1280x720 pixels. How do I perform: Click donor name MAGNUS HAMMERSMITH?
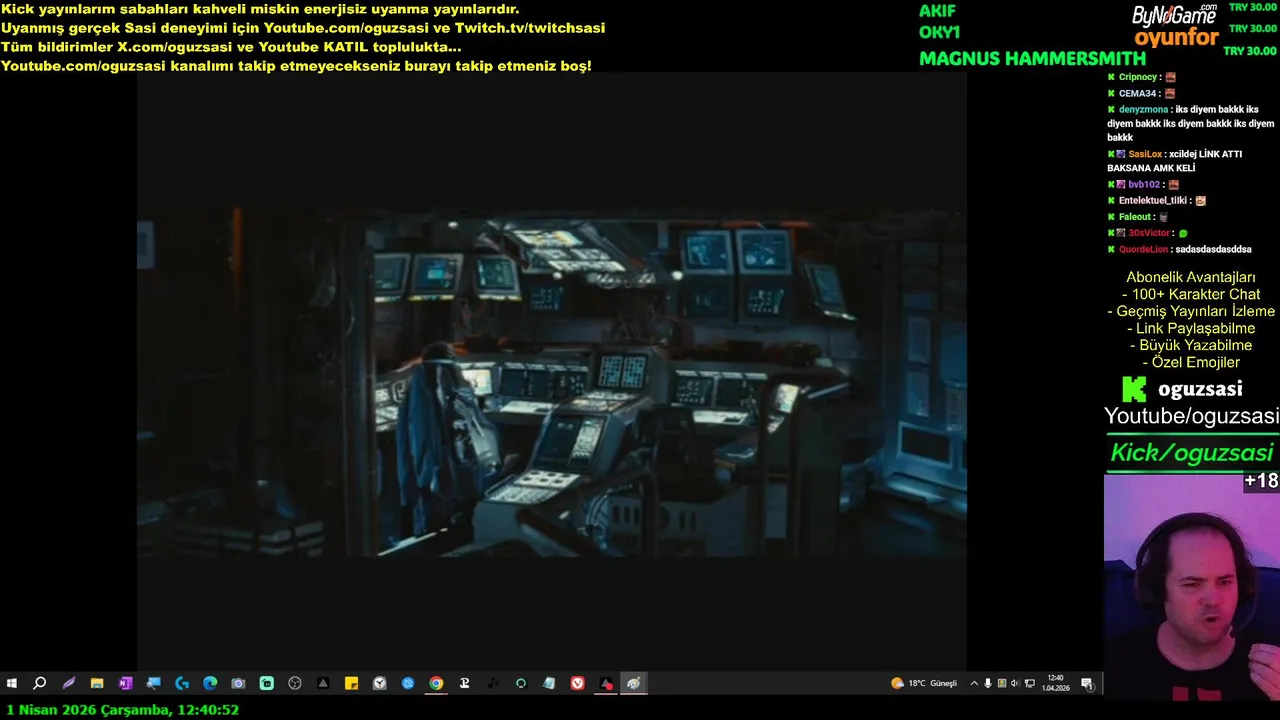[1033, 59]
